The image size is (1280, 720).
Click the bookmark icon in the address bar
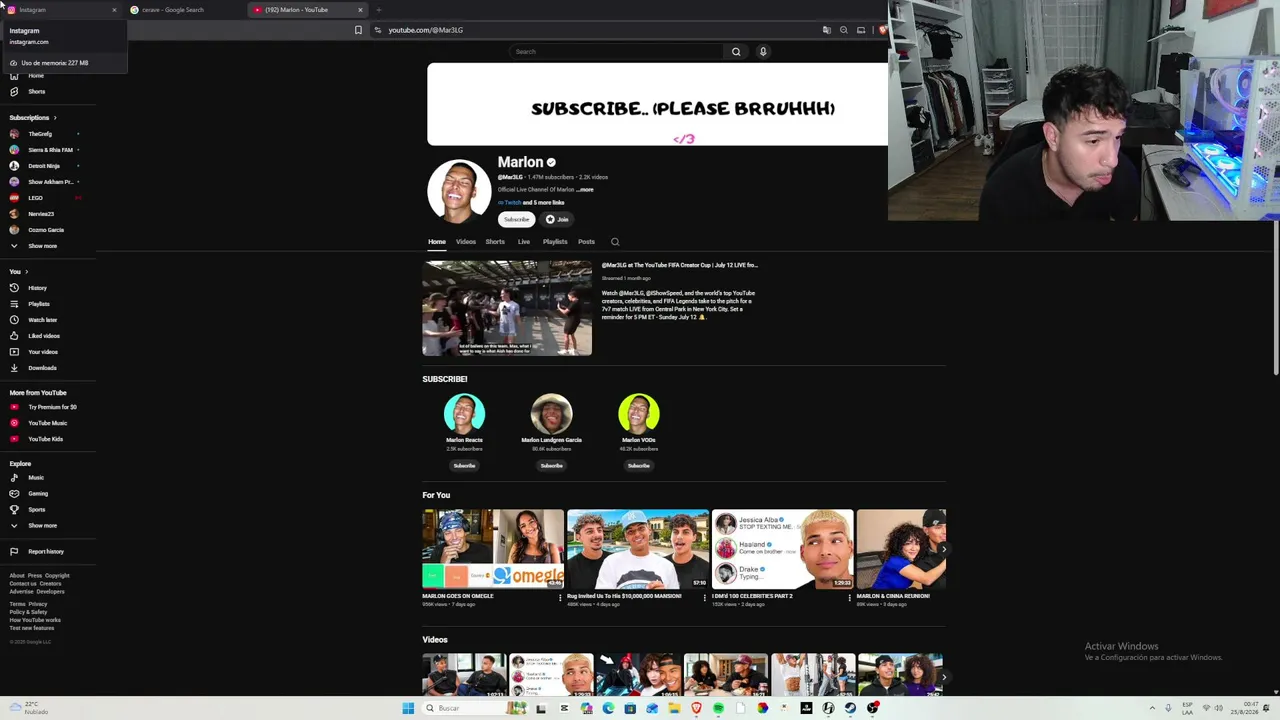pyautogui.click(x=358, y=30)
